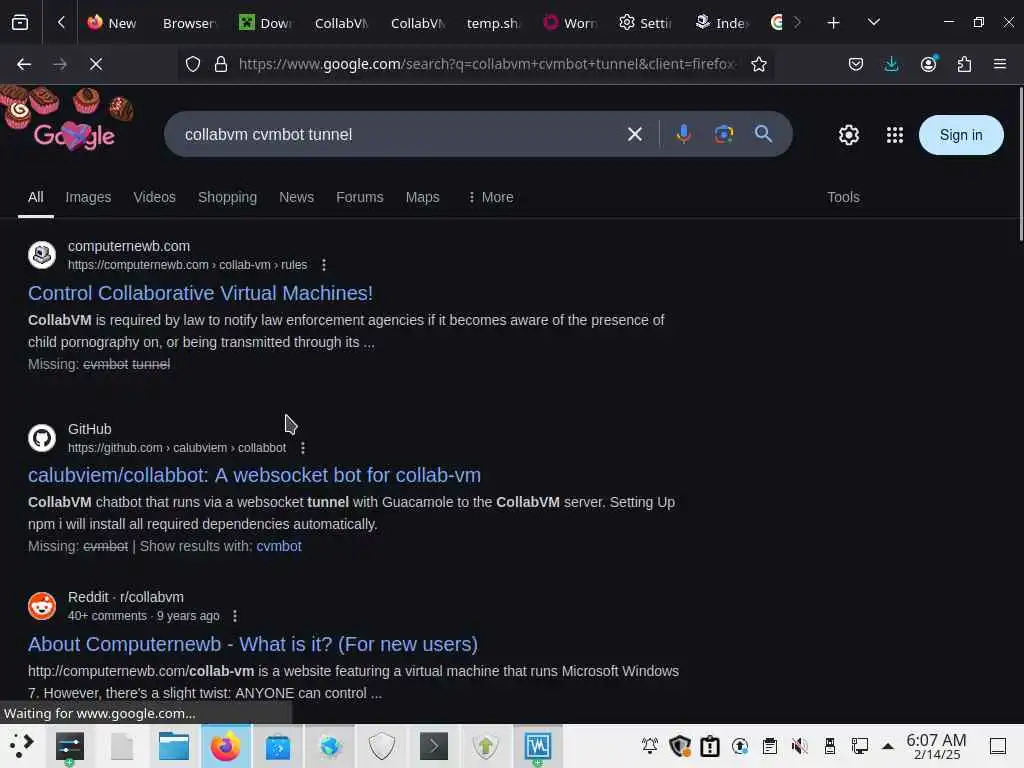Viewport: 1024px width, 768px height.
Task: Open the clock showing 6:07 AM
Action: pyautogui.click(x=936, y=746)
